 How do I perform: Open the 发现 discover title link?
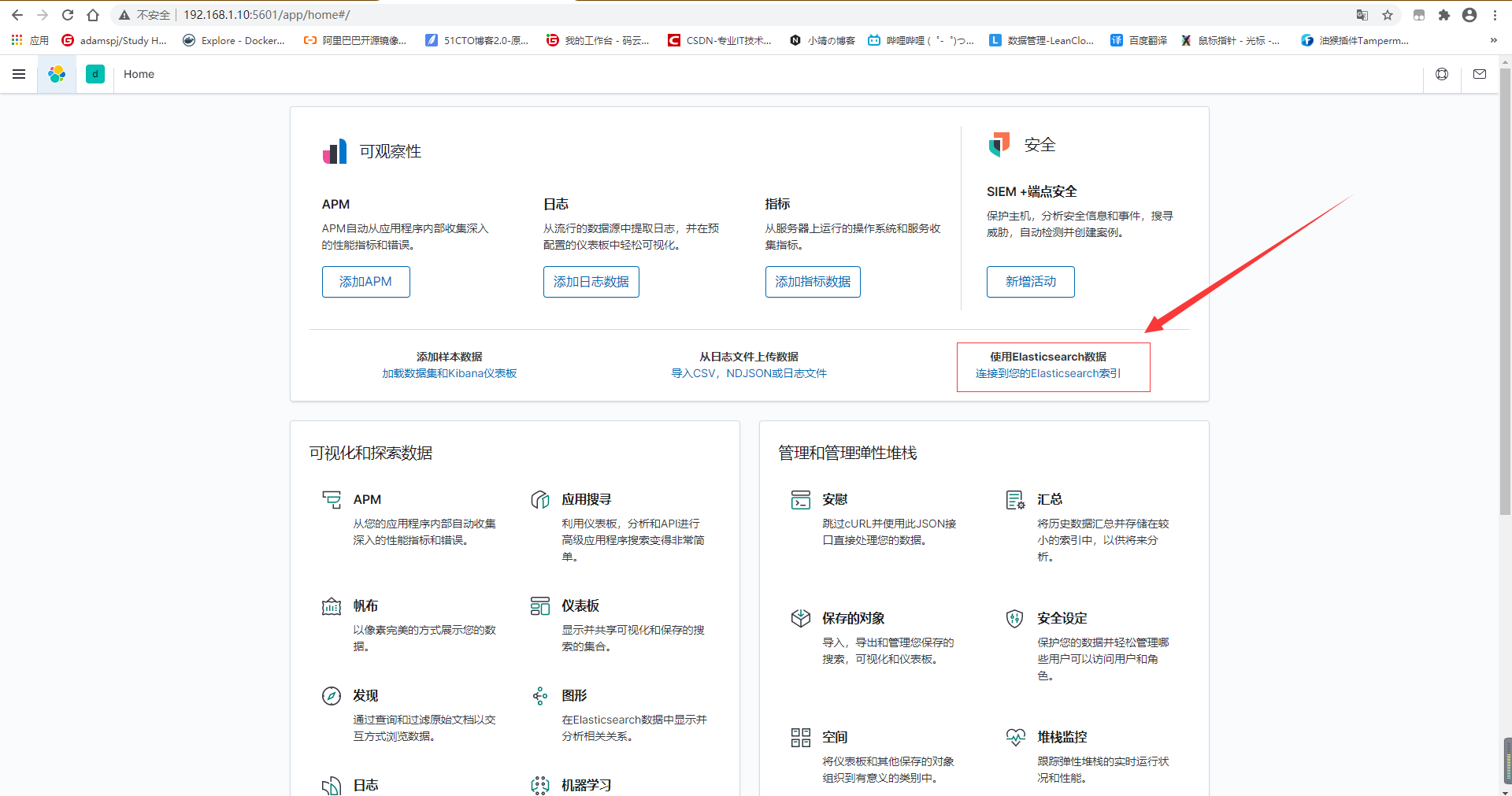click(x=365, y=695)
